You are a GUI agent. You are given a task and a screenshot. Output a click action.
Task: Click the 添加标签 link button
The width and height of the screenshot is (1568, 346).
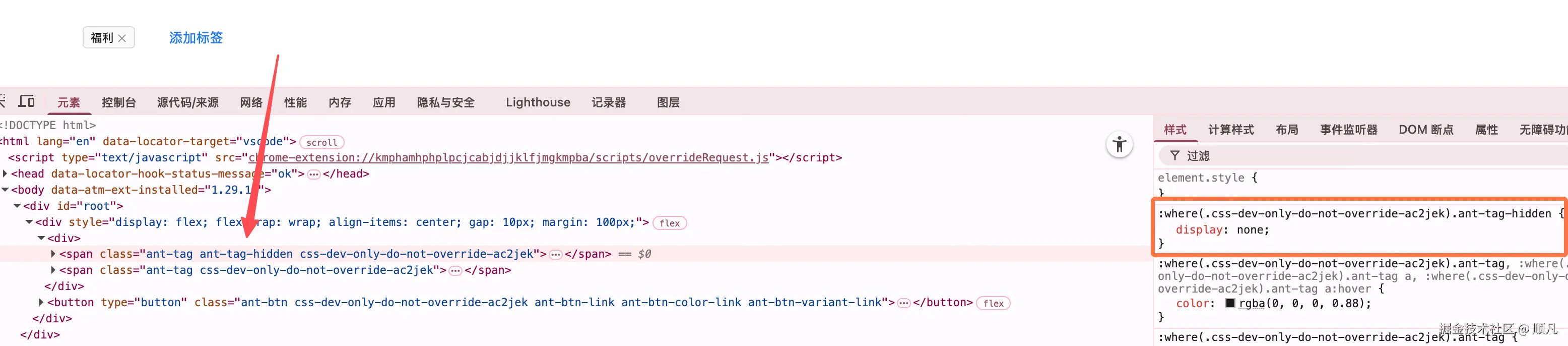(x=195, y=38)
